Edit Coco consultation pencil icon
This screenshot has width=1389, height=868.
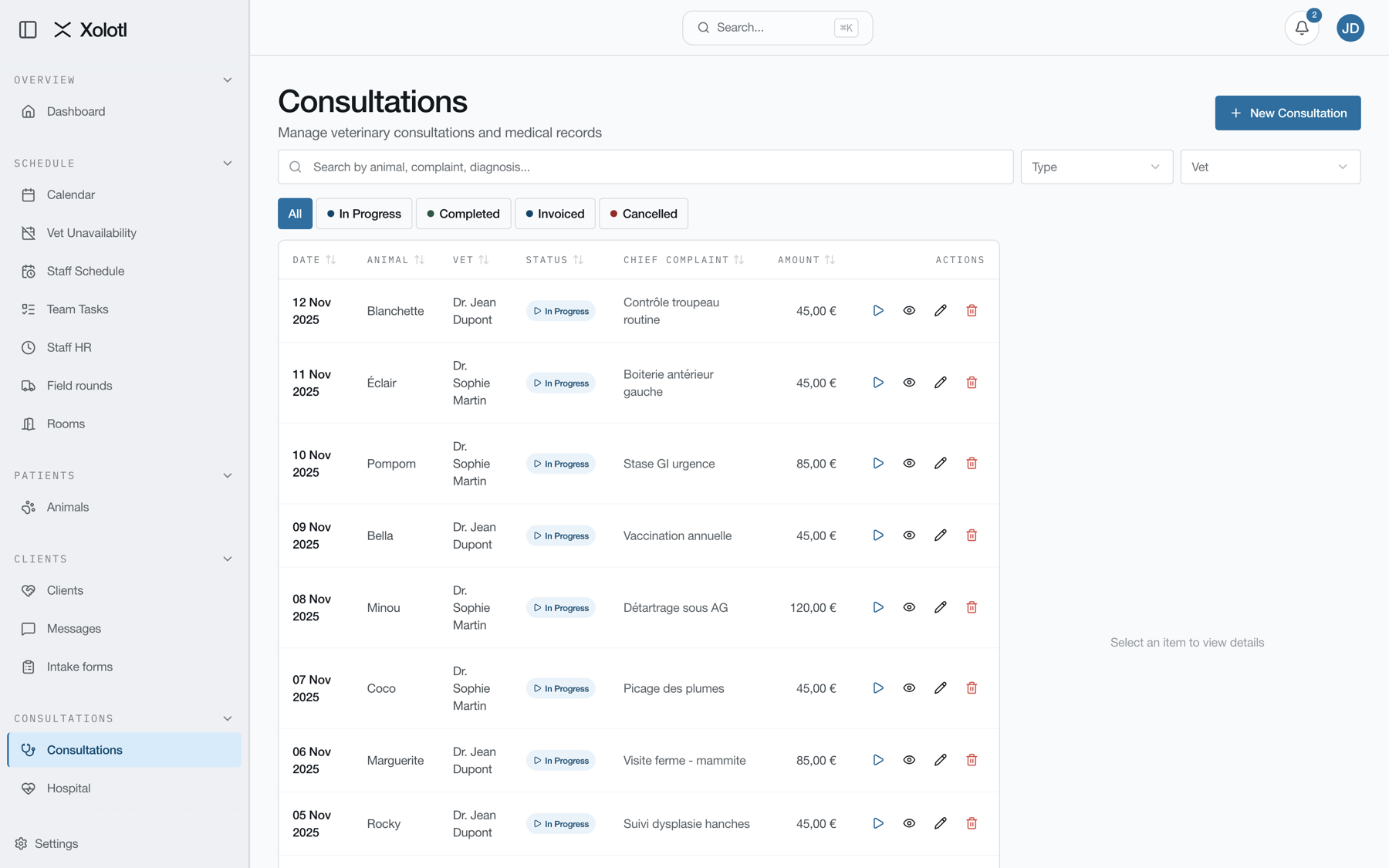pos(940,688)
